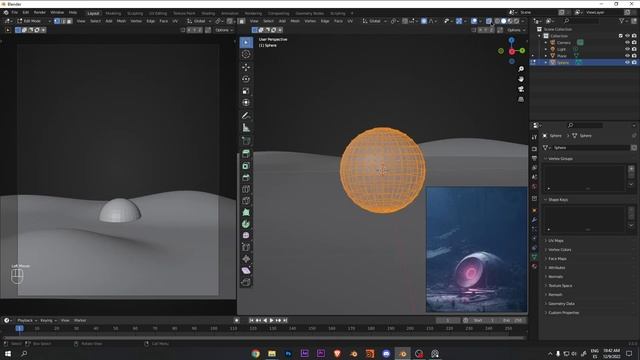Screen dimensions: 640x360
Task: Switch to Rendered shading mode
Action: point(516,21)
